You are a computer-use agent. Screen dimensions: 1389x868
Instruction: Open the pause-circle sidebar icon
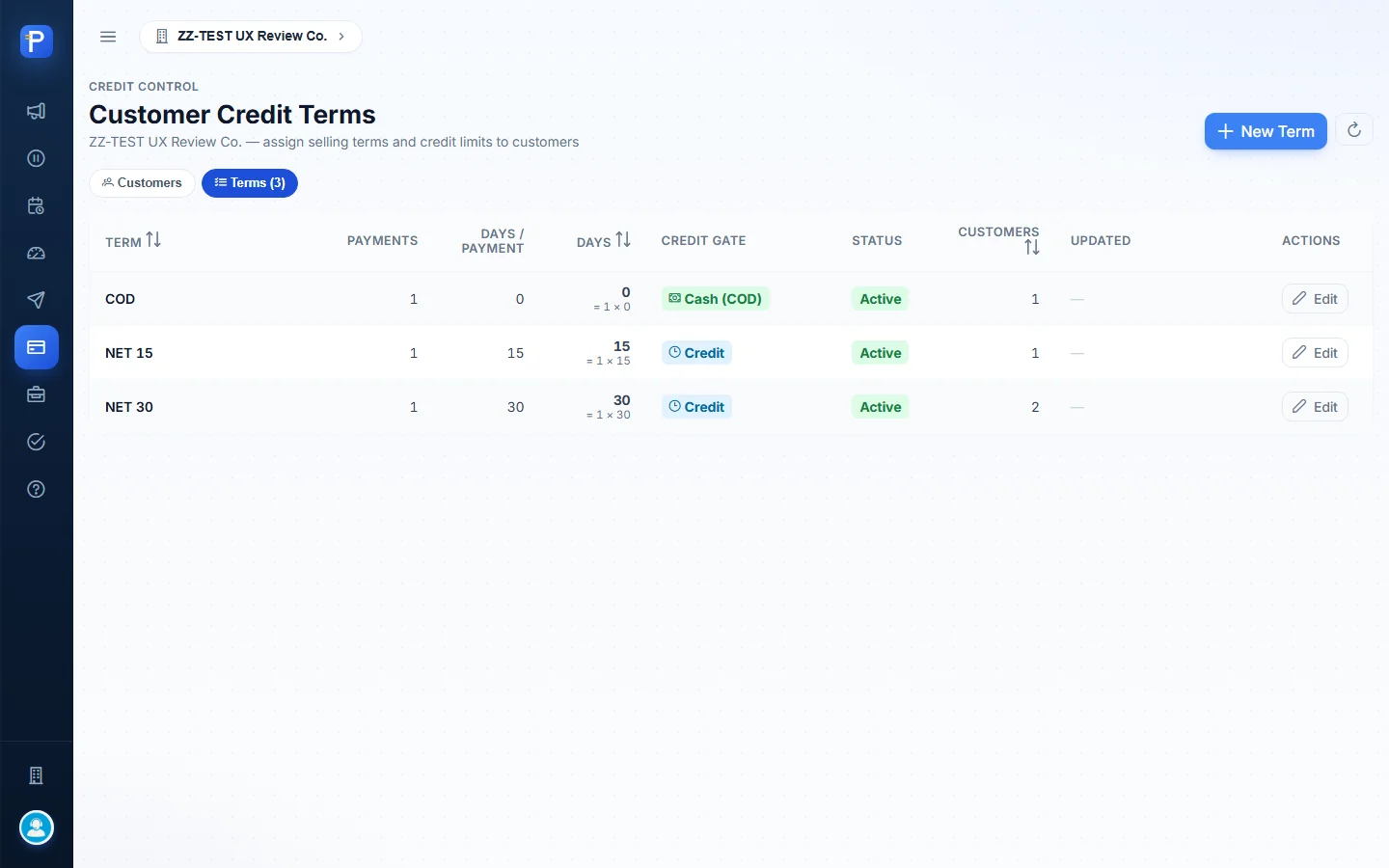(37, 158)
